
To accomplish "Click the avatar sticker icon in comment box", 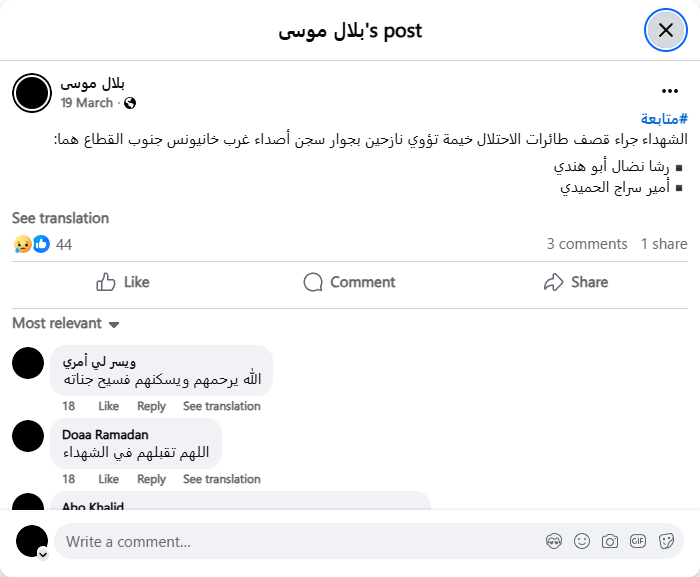I will [x=554, y=541].
